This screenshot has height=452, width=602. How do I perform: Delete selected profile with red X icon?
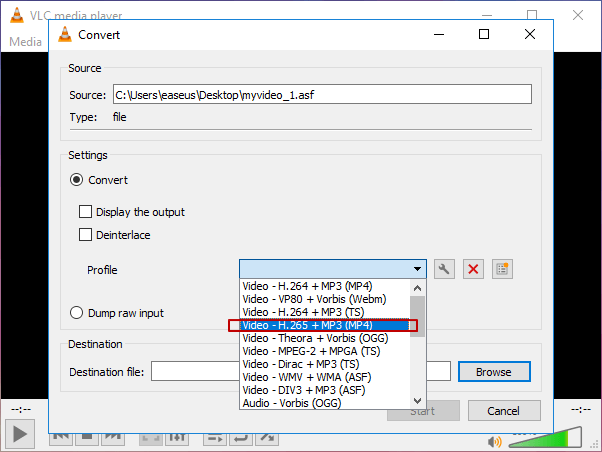[474, 269]
